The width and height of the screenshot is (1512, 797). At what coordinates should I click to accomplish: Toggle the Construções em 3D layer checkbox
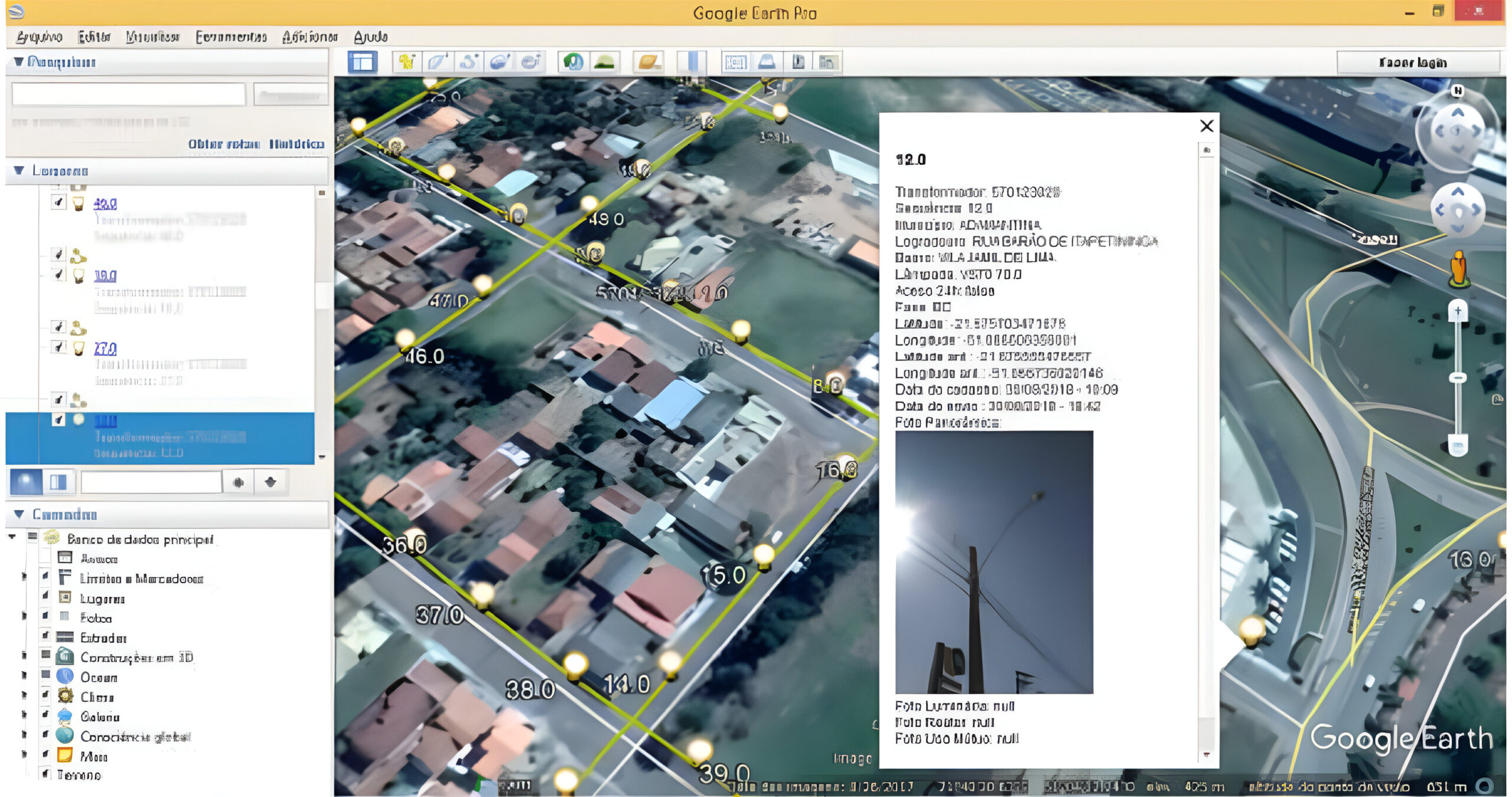point(45,655)
